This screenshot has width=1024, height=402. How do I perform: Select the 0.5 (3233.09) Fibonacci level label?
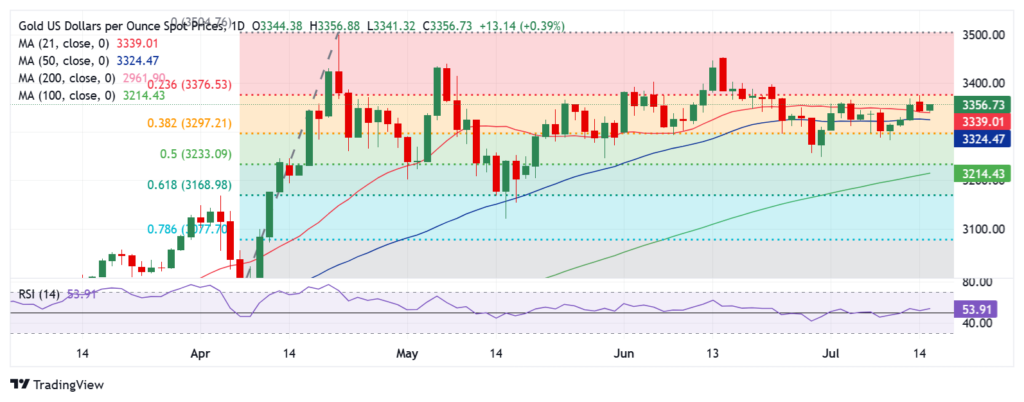(x=195, y=154)
